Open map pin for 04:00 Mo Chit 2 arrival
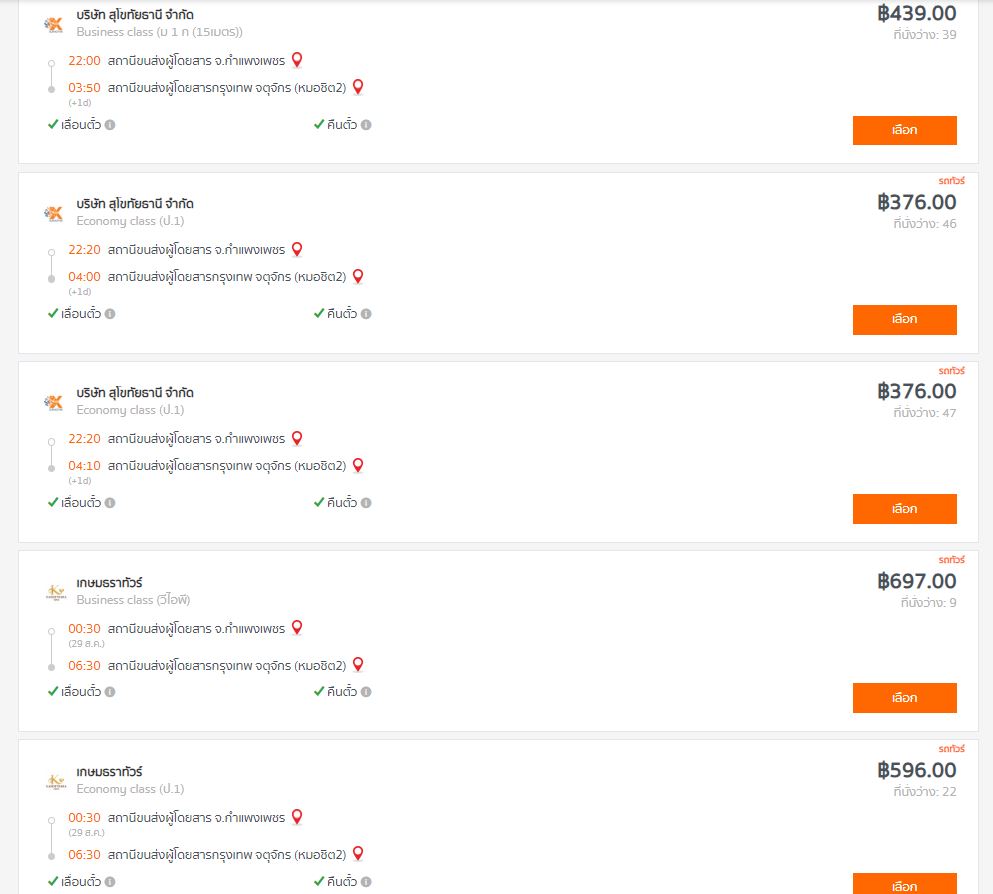 358,276
